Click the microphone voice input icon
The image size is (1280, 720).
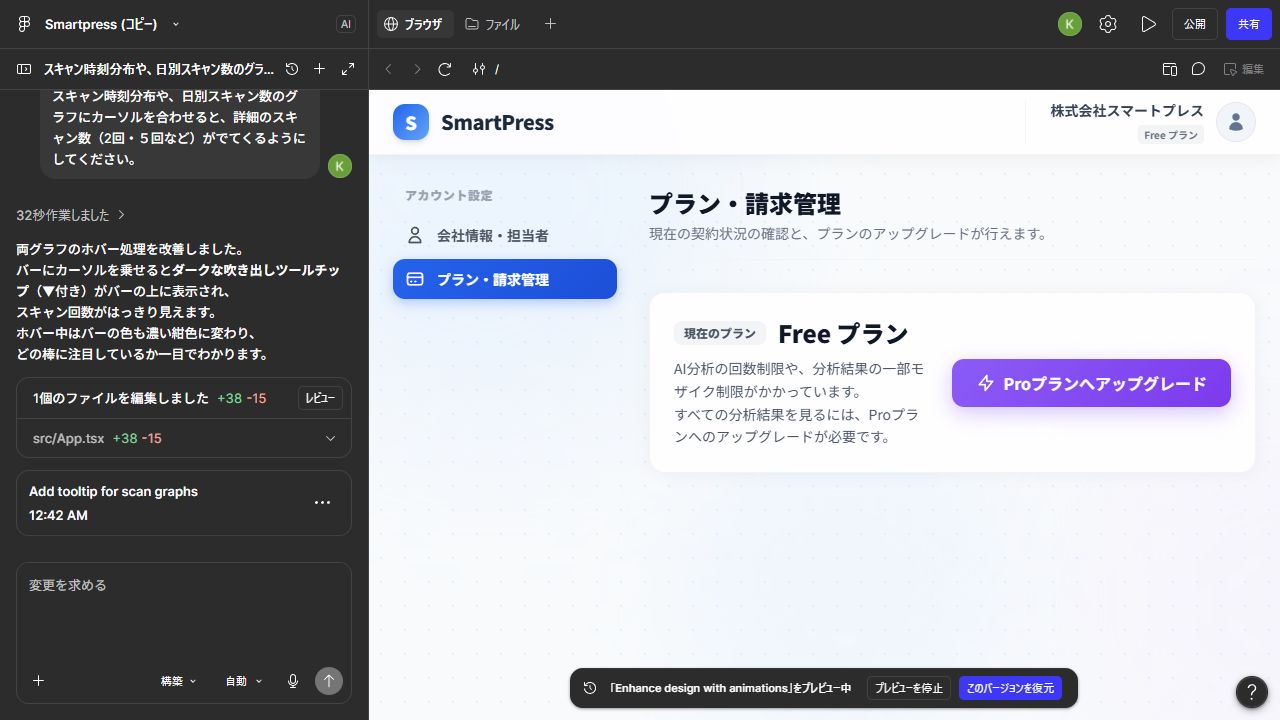point(293,681)
